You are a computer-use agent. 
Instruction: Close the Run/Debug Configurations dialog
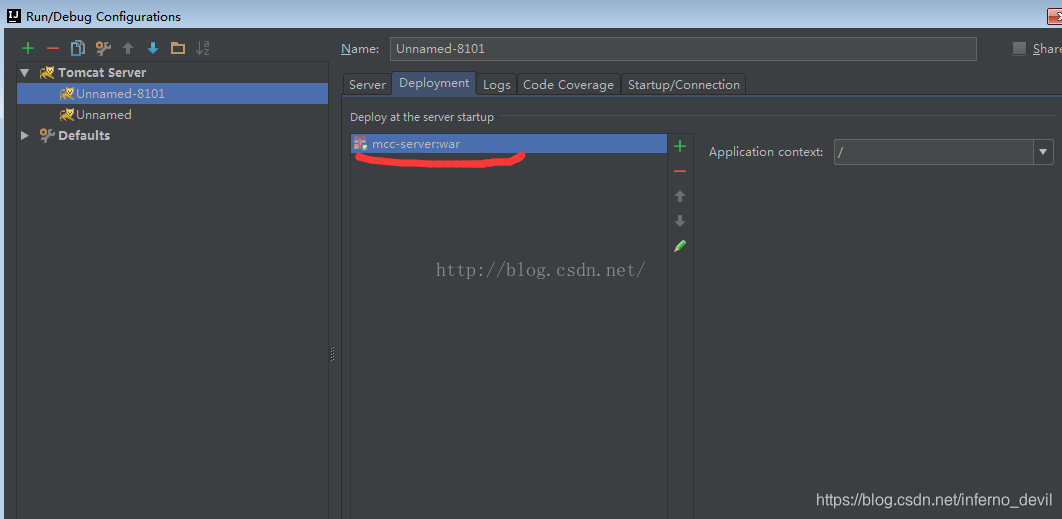(1053, 16)
